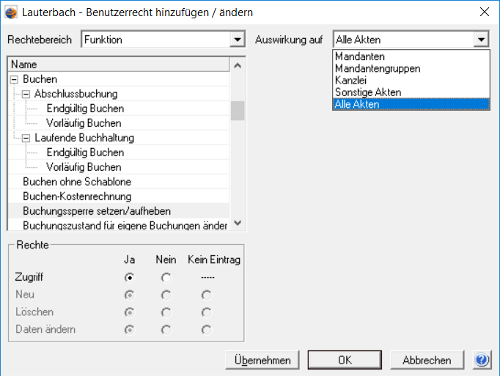The image size is (500, 376).
Task: Collapse the Abschlussbuchung tree node
Action: click(26, 94)
